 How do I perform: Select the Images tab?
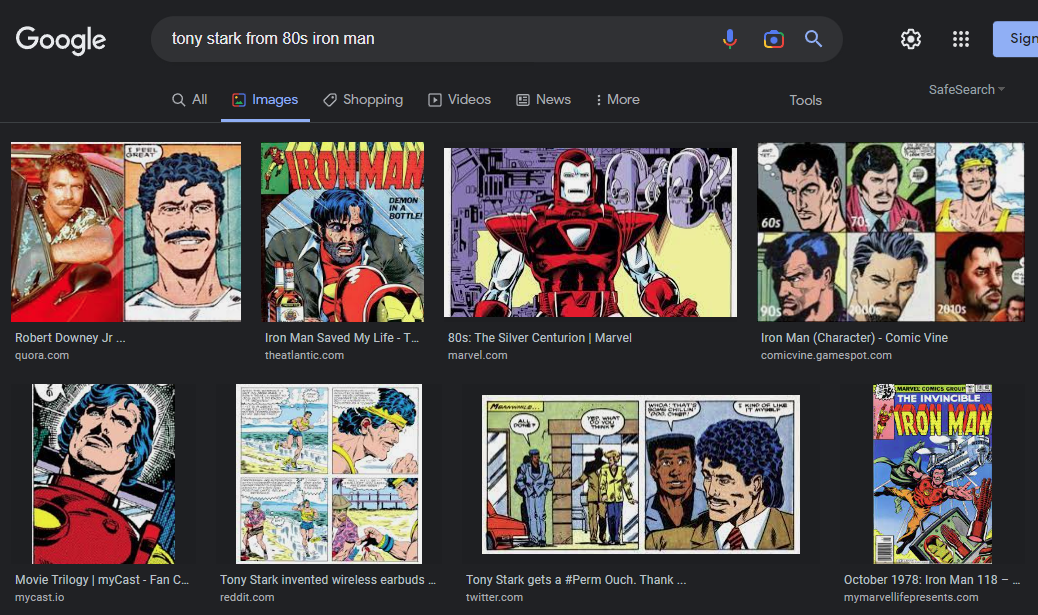point(265,99)
